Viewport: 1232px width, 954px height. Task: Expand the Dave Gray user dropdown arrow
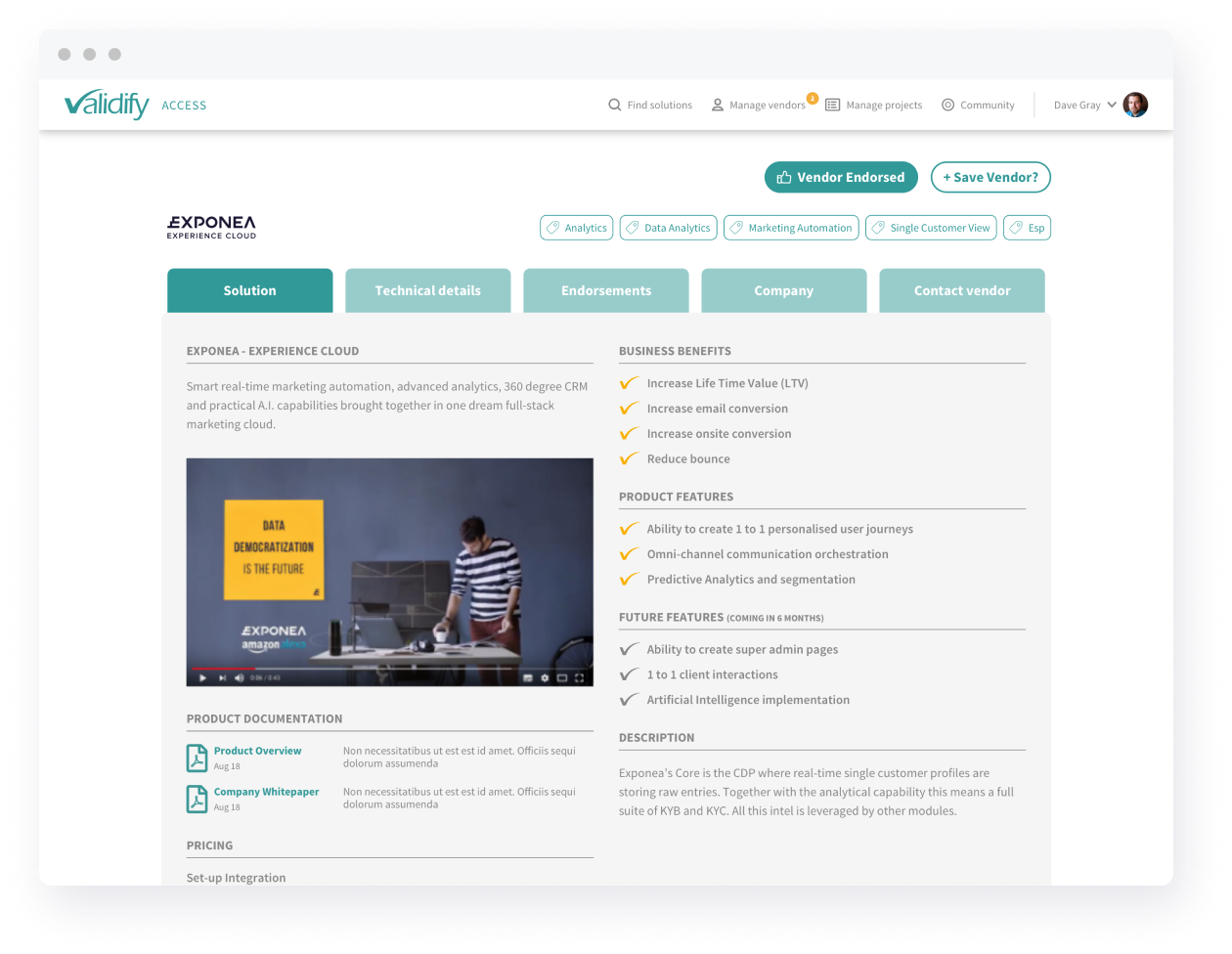[x=1112, y=105]
